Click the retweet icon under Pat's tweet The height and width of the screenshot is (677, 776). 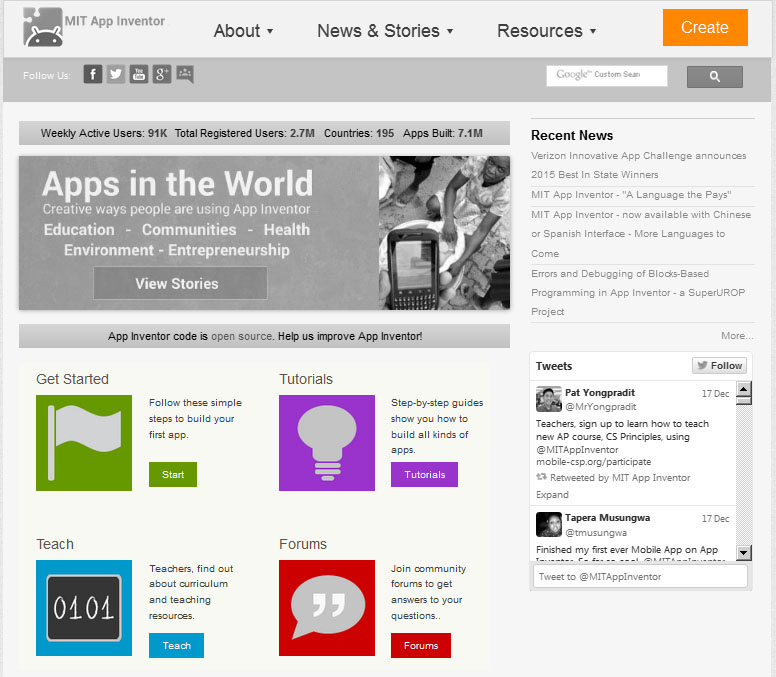(541, 477)
